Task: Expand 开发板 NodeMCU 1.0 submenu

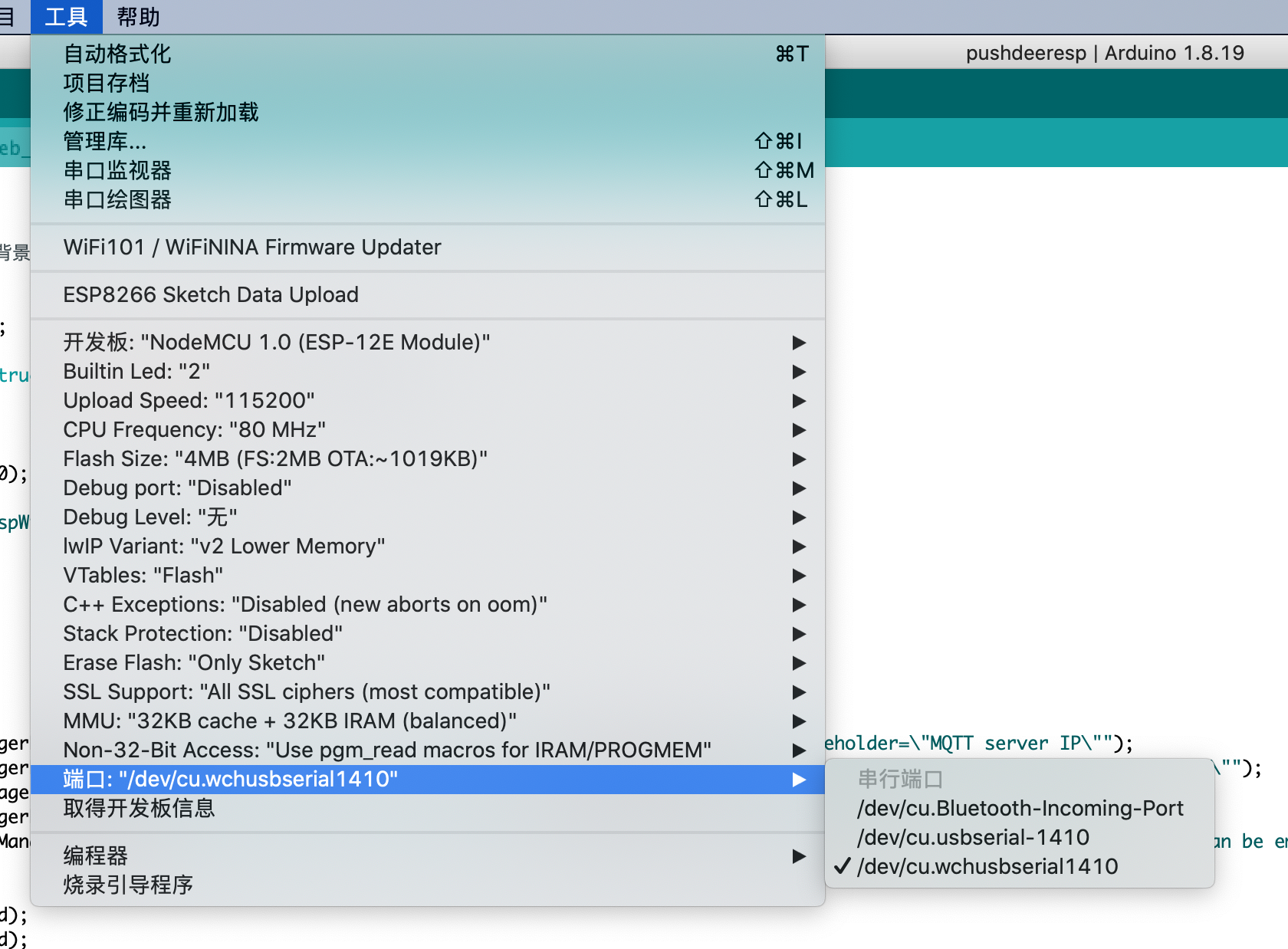Action: coord(428,342)
